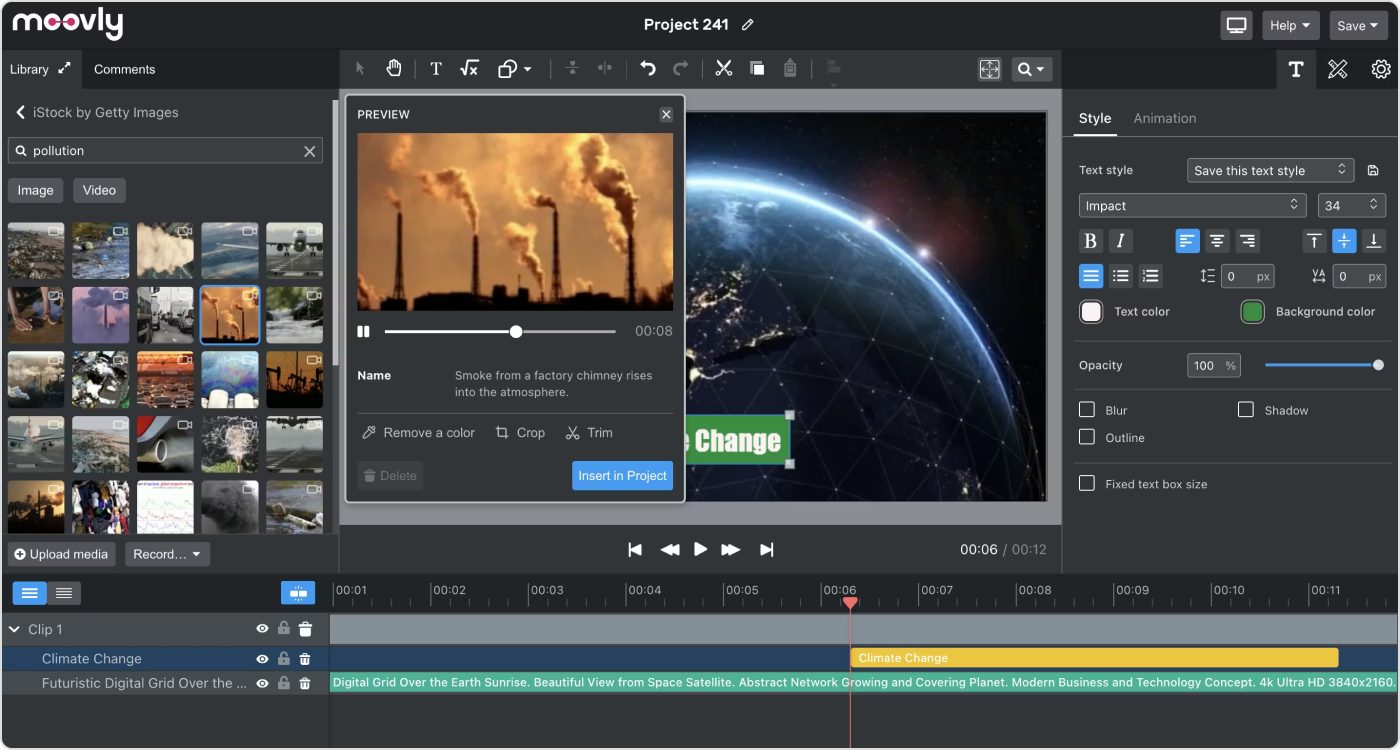The image size is (1400, 750).
Task: Insert the chimney smoke video in project
Action: click(x=622, y=475)
